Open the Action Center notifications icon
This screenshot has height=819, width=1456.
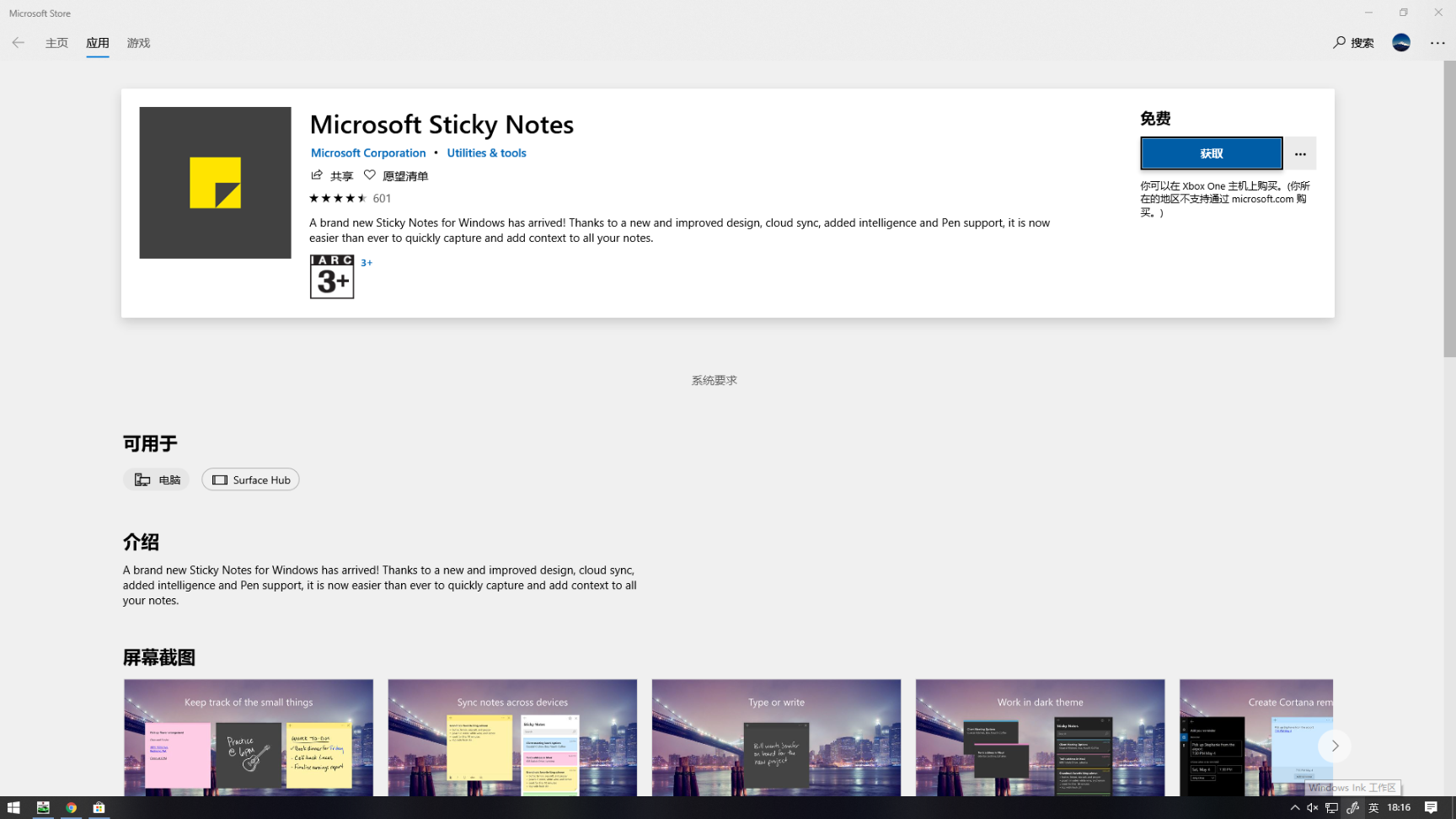[x=1432, y=807]
